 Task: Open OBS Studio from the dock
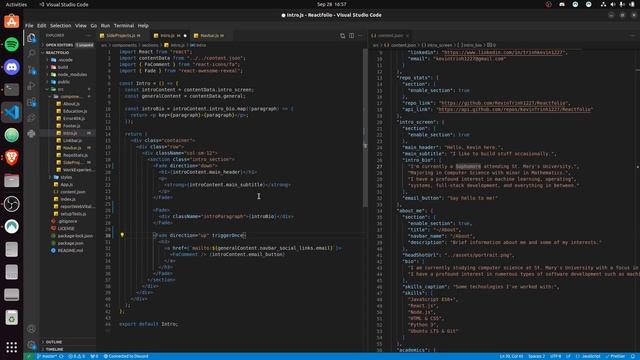click(11, 204)
